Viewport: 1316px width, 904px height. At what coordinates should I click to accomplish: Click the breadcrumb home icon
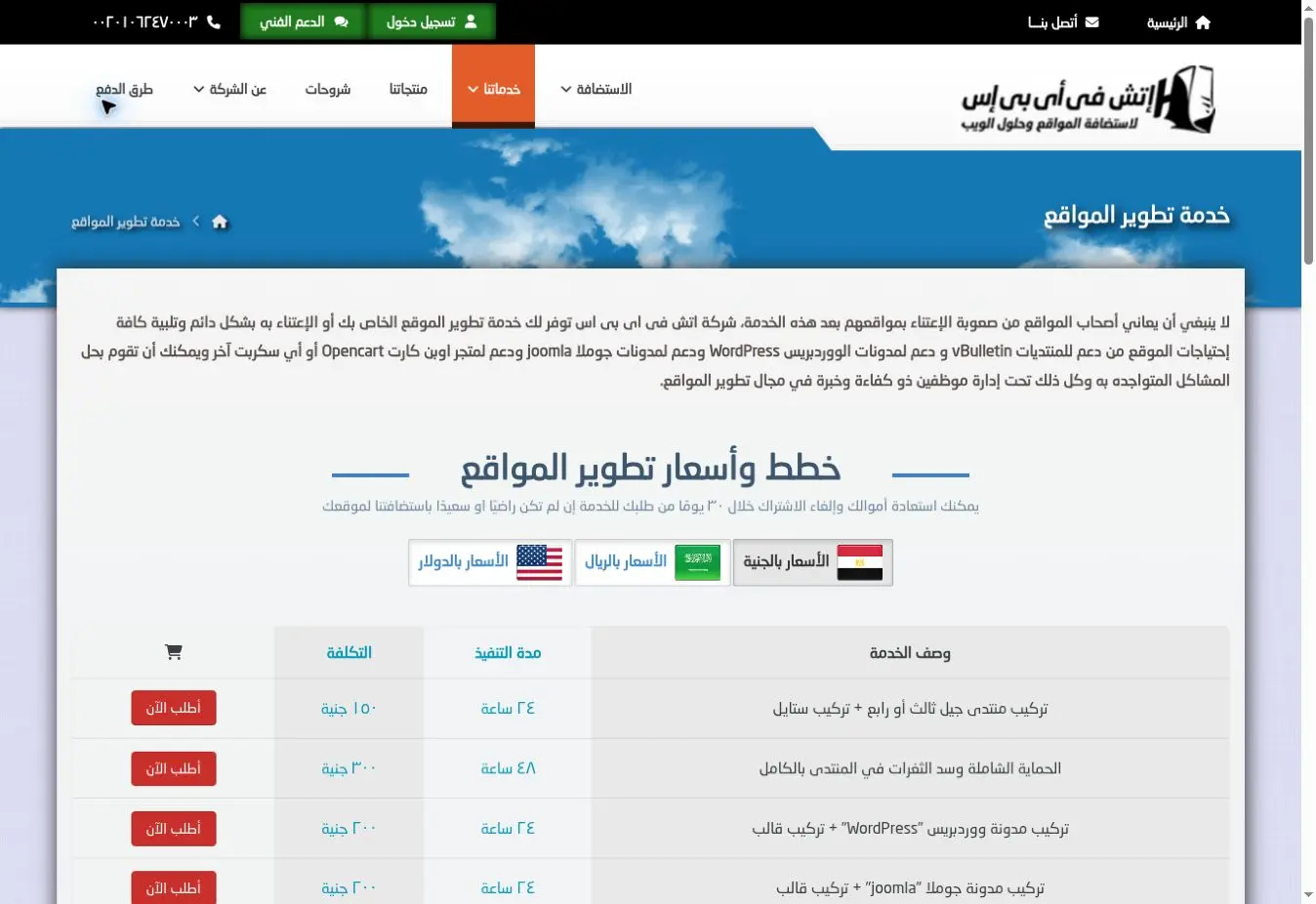tap(220, 222)
